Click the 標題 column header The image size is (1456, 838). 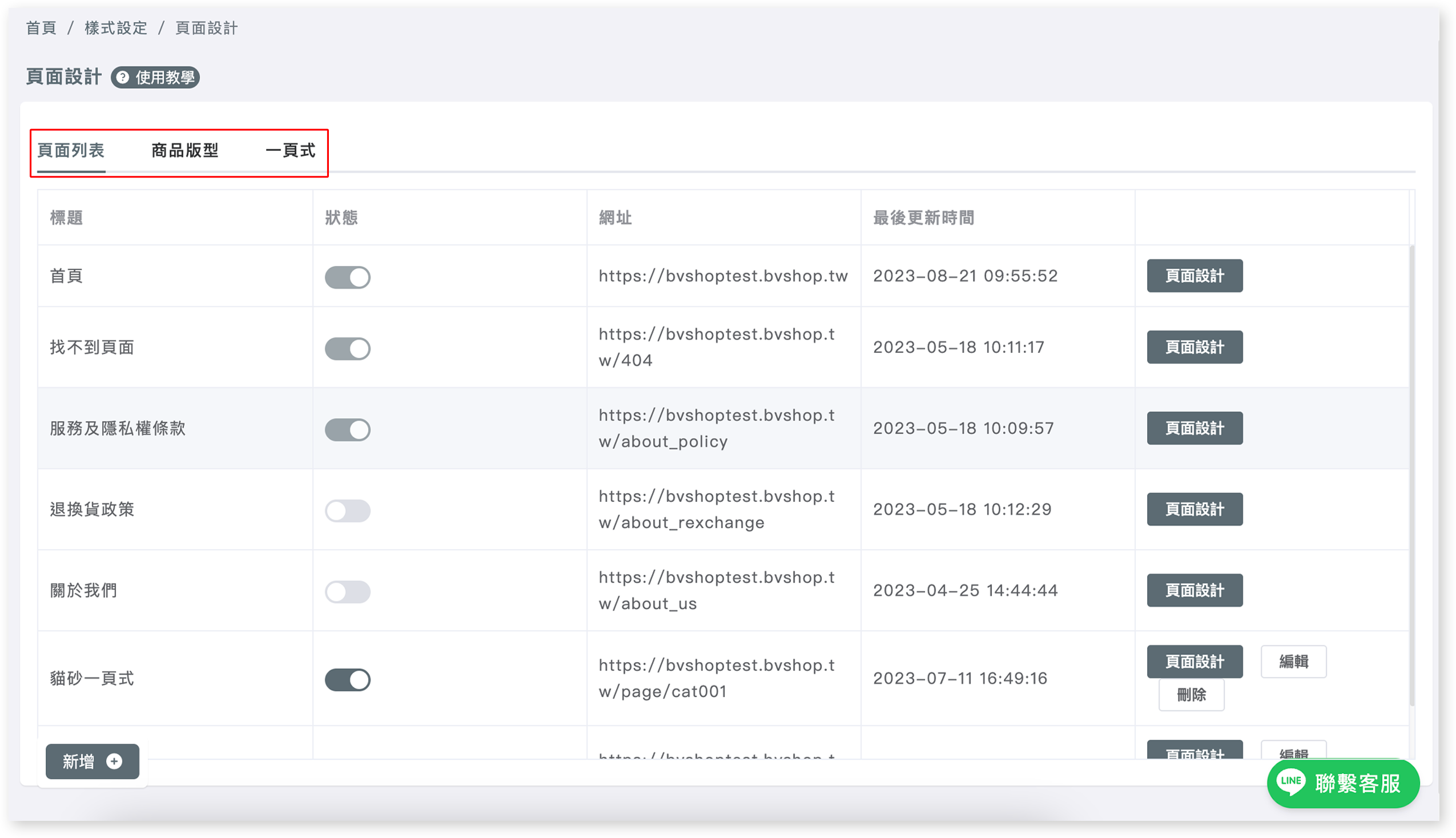[x=66, y=217]
